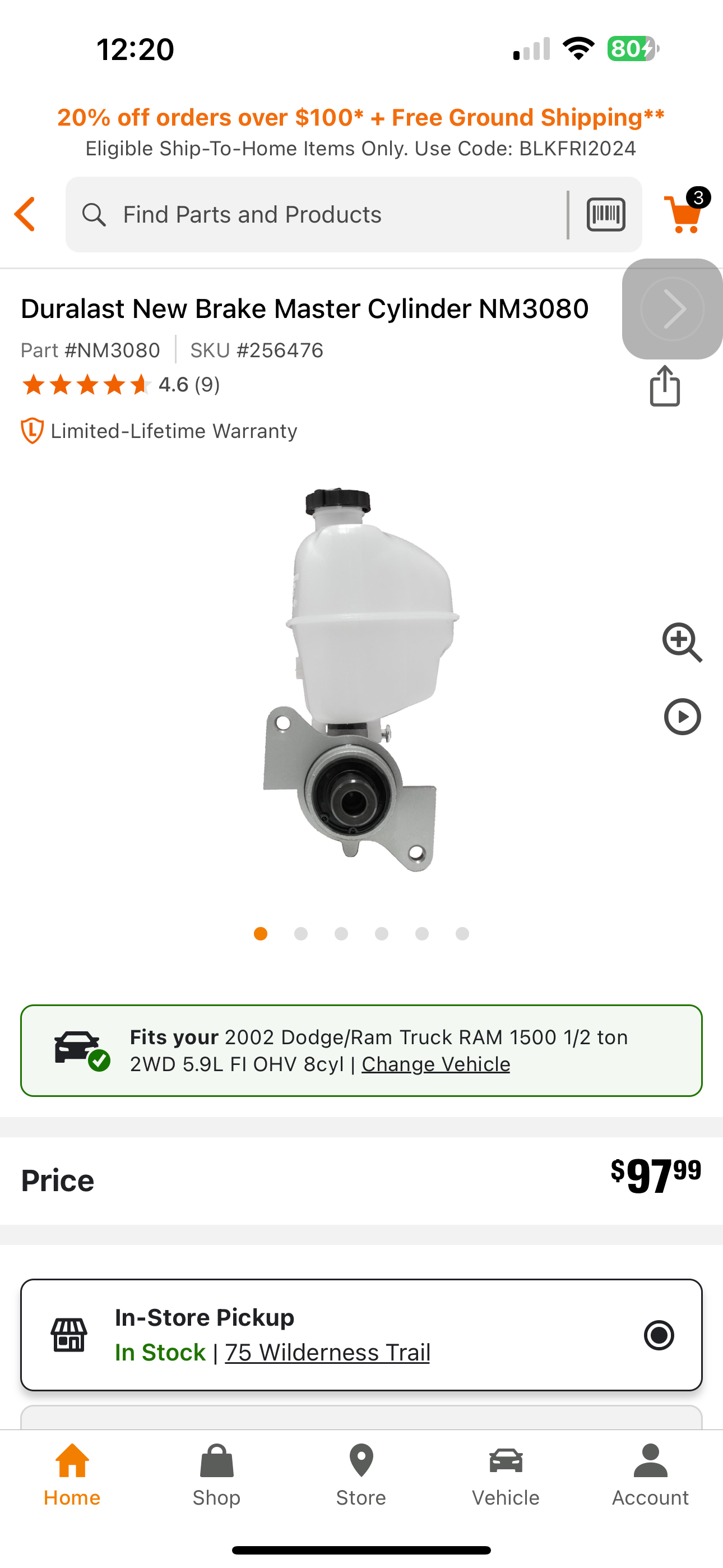Play the product video
Viewport: 723px width, 1568px height.
click(682, 717)
